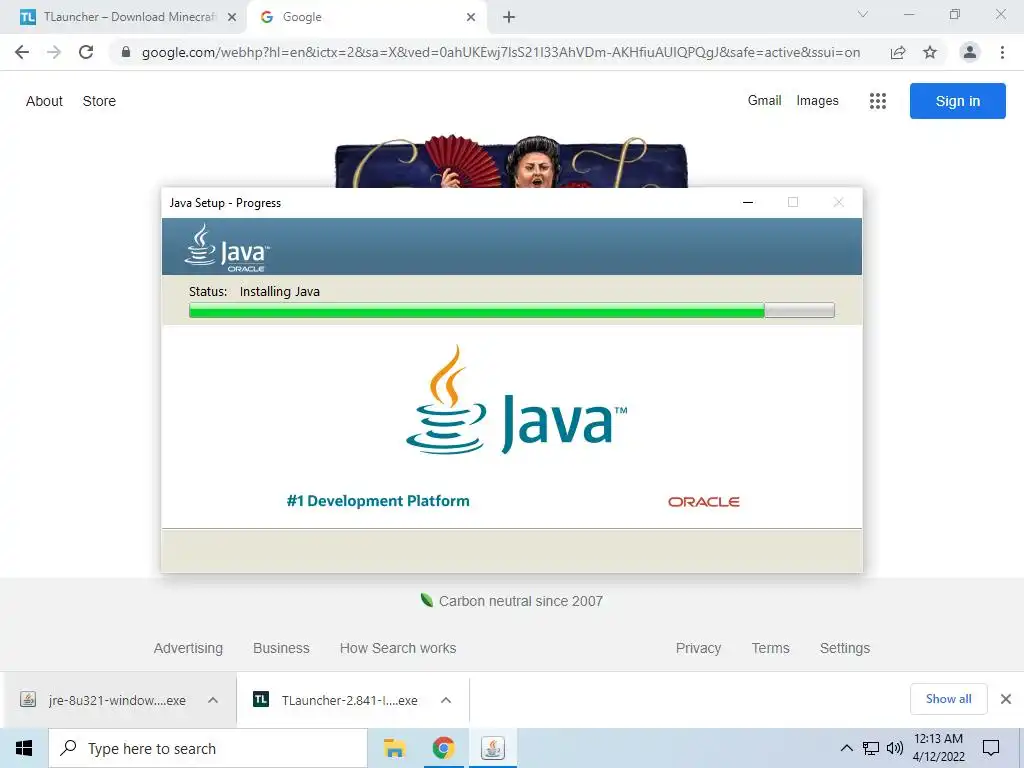Close the Google browser tab
1024x768 pixels.
click(471, 17)
